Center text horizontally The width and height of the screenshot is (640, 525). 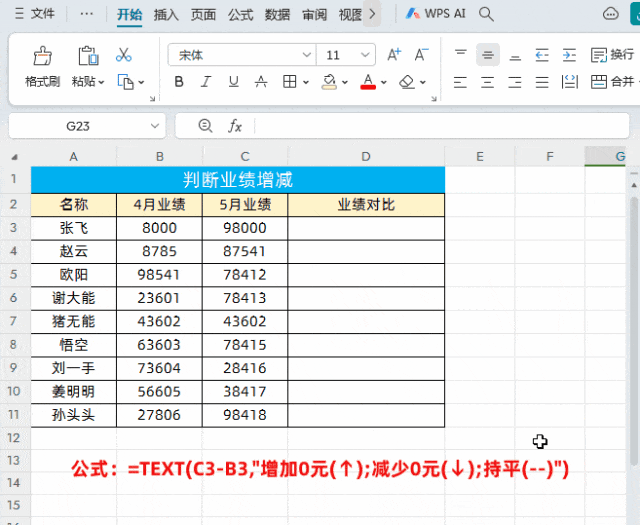pos(488,82)
